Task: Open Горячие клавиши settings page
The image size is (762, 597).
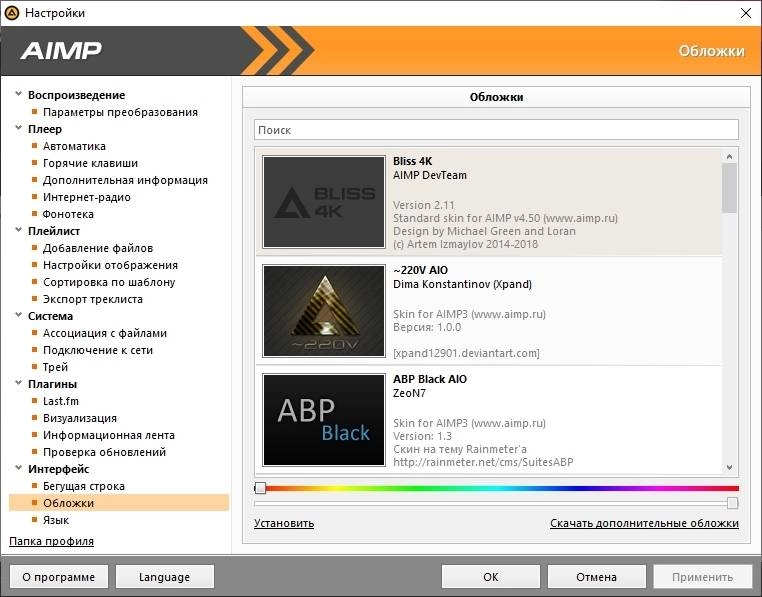Action: (90, 163)
